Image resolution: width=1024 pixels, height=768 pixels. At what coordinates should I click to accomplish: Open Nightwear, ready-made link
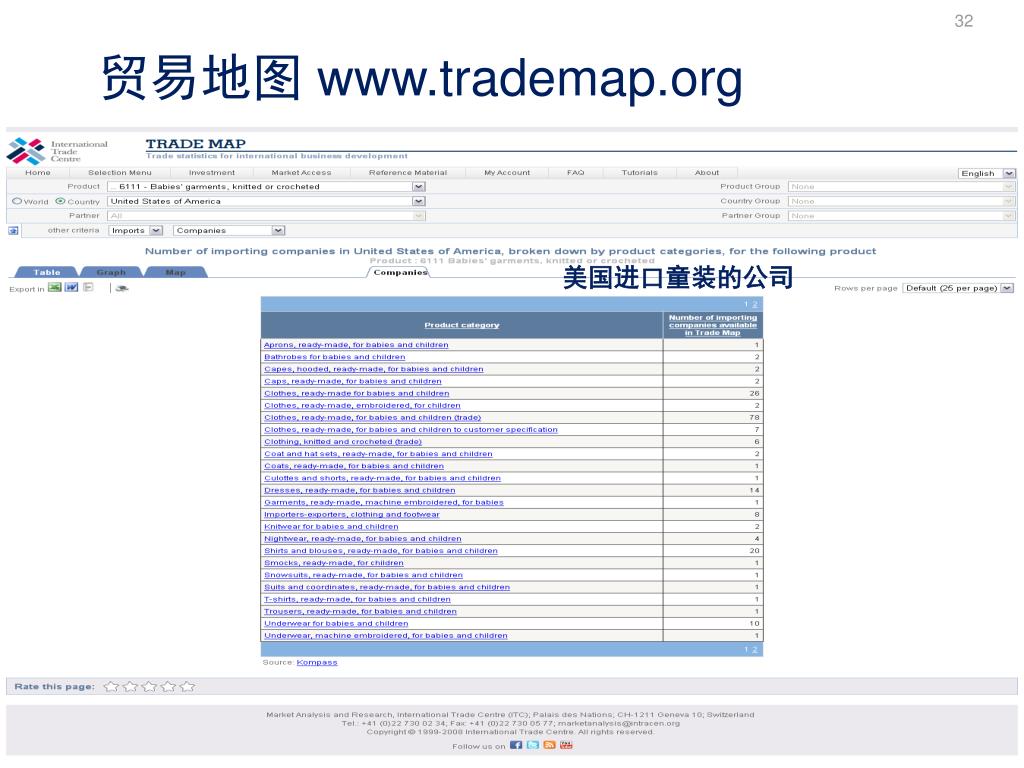point(362,539)
